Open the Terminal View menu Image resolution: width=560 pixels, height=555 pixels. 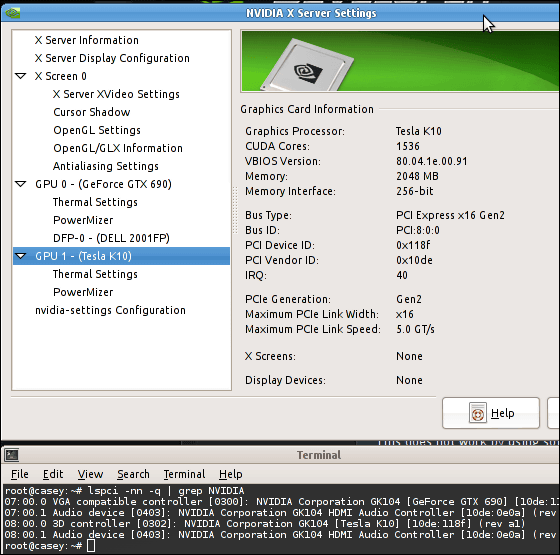pyautogui.click(x=90, y=474)
